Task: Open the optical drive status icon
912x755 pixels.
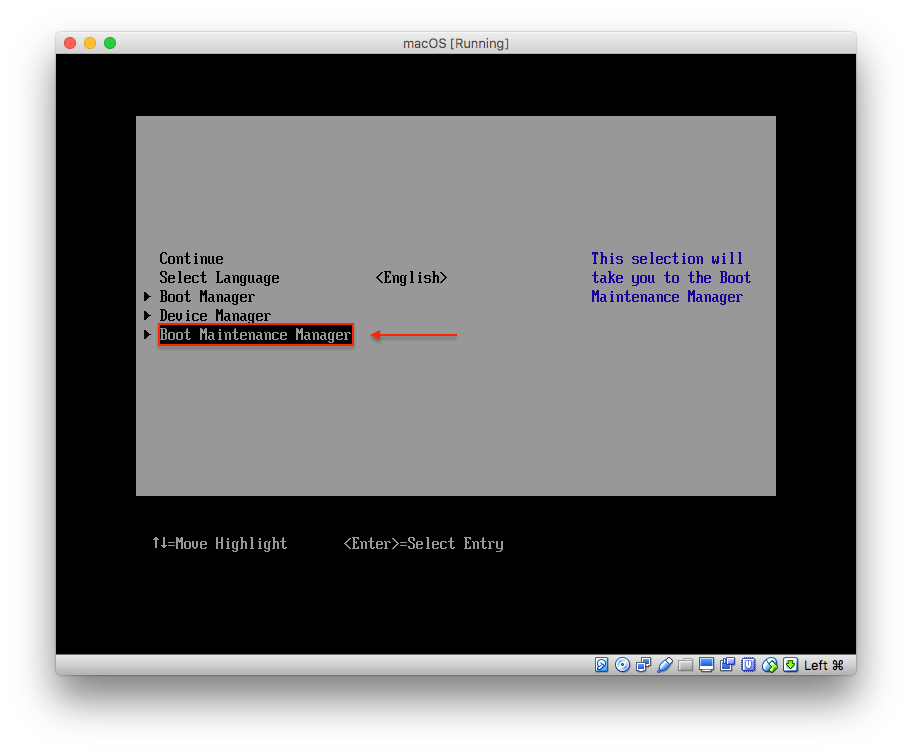Action: pos(622,665)
